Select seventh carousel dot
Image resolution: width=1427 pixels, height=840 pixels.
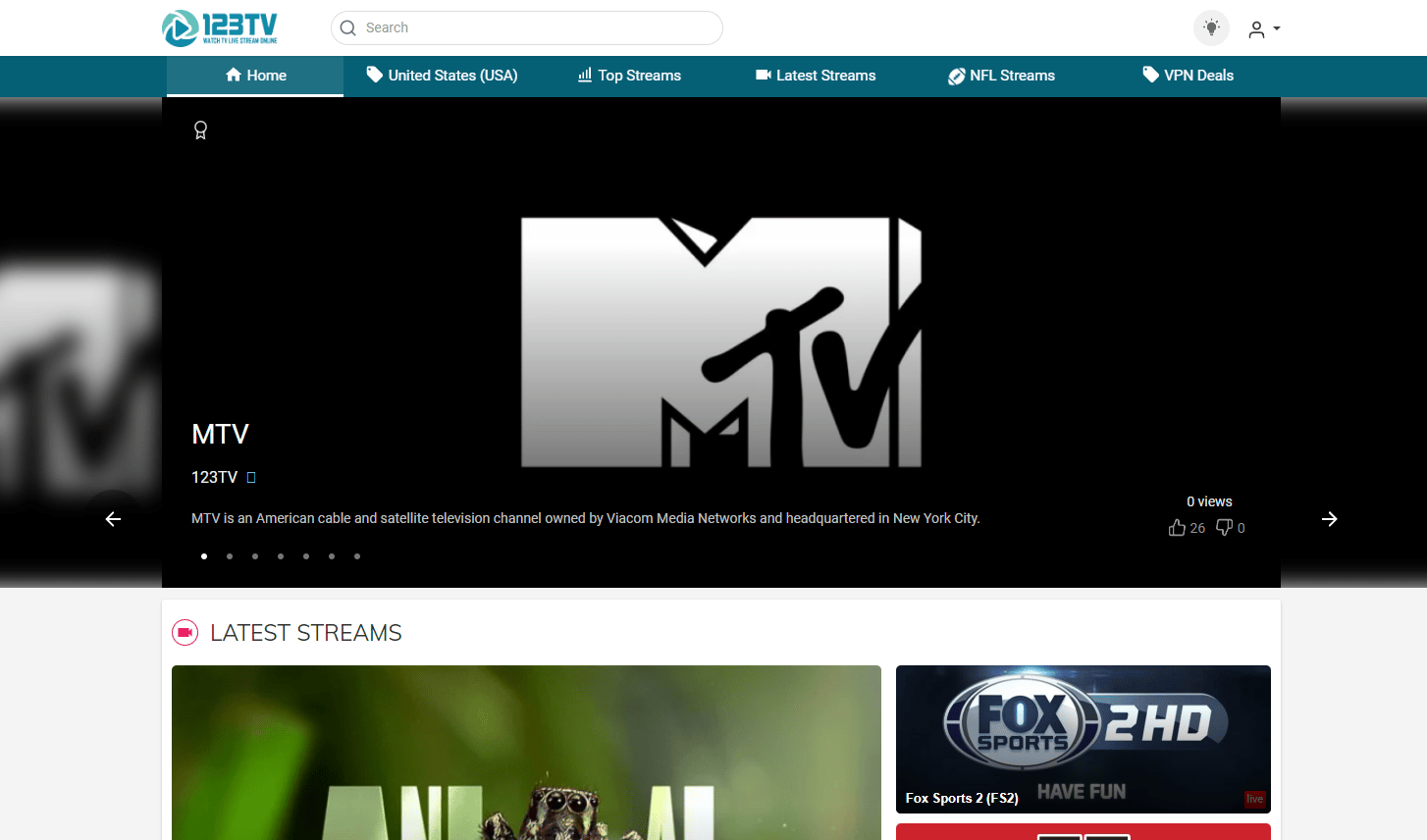pyautogui.click(x=357, y=556)
